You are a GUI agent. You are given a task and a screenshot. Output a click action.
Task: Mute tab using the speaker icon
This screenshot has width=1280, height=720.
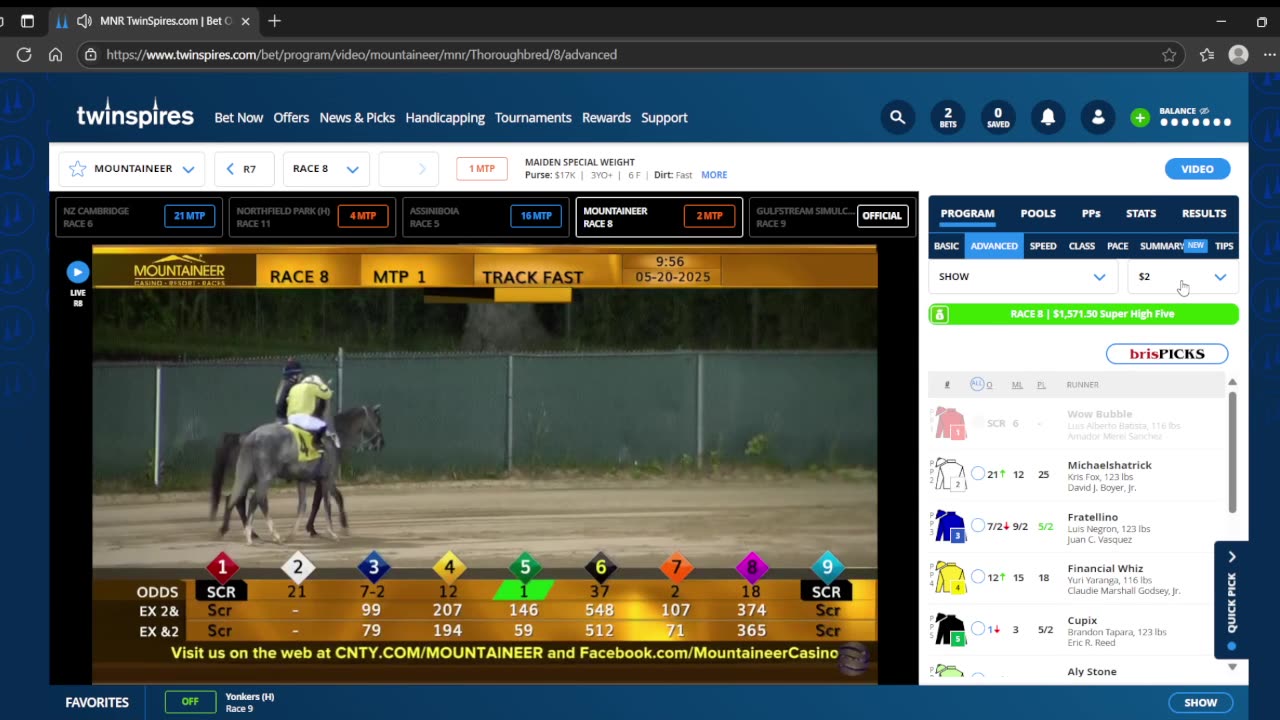(84, 21)
